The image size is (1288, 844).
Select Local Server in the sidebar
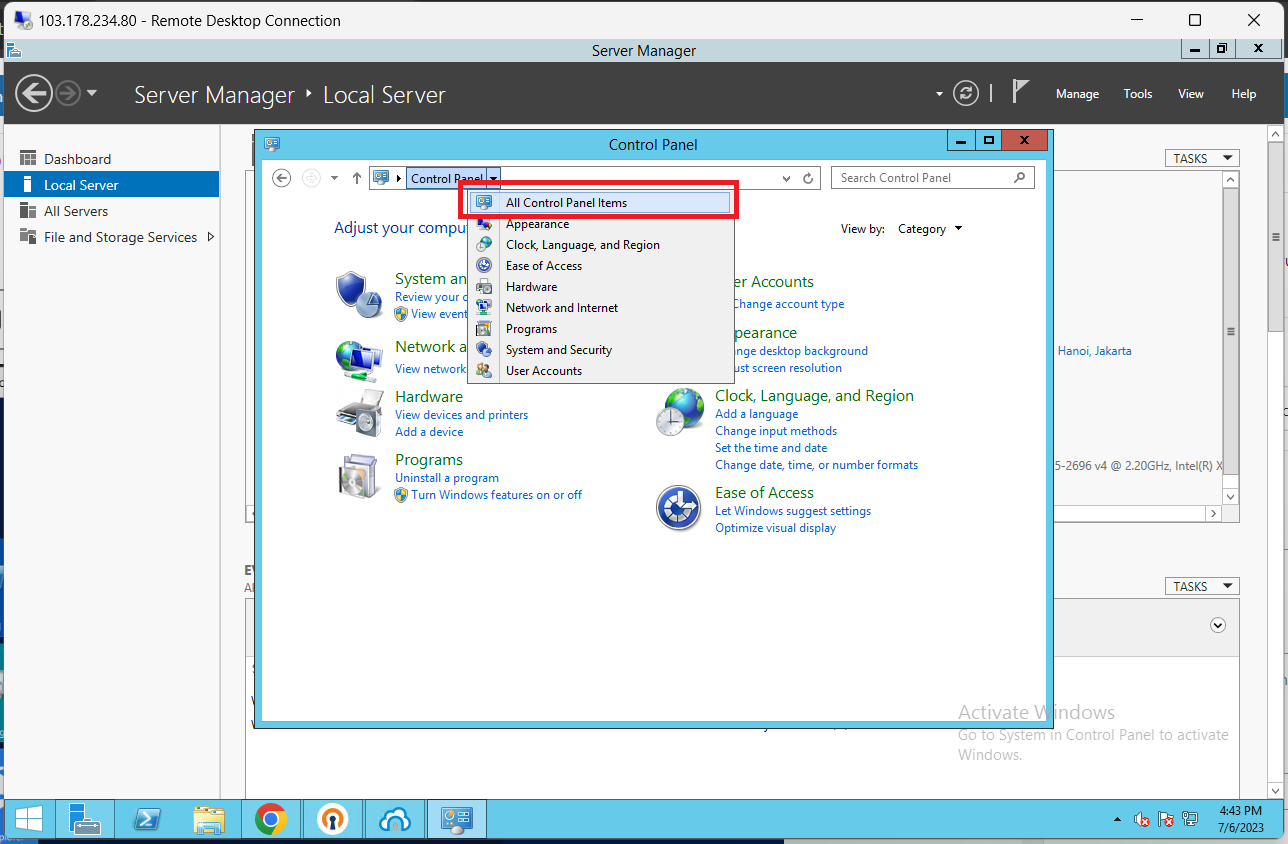[111, 185]
